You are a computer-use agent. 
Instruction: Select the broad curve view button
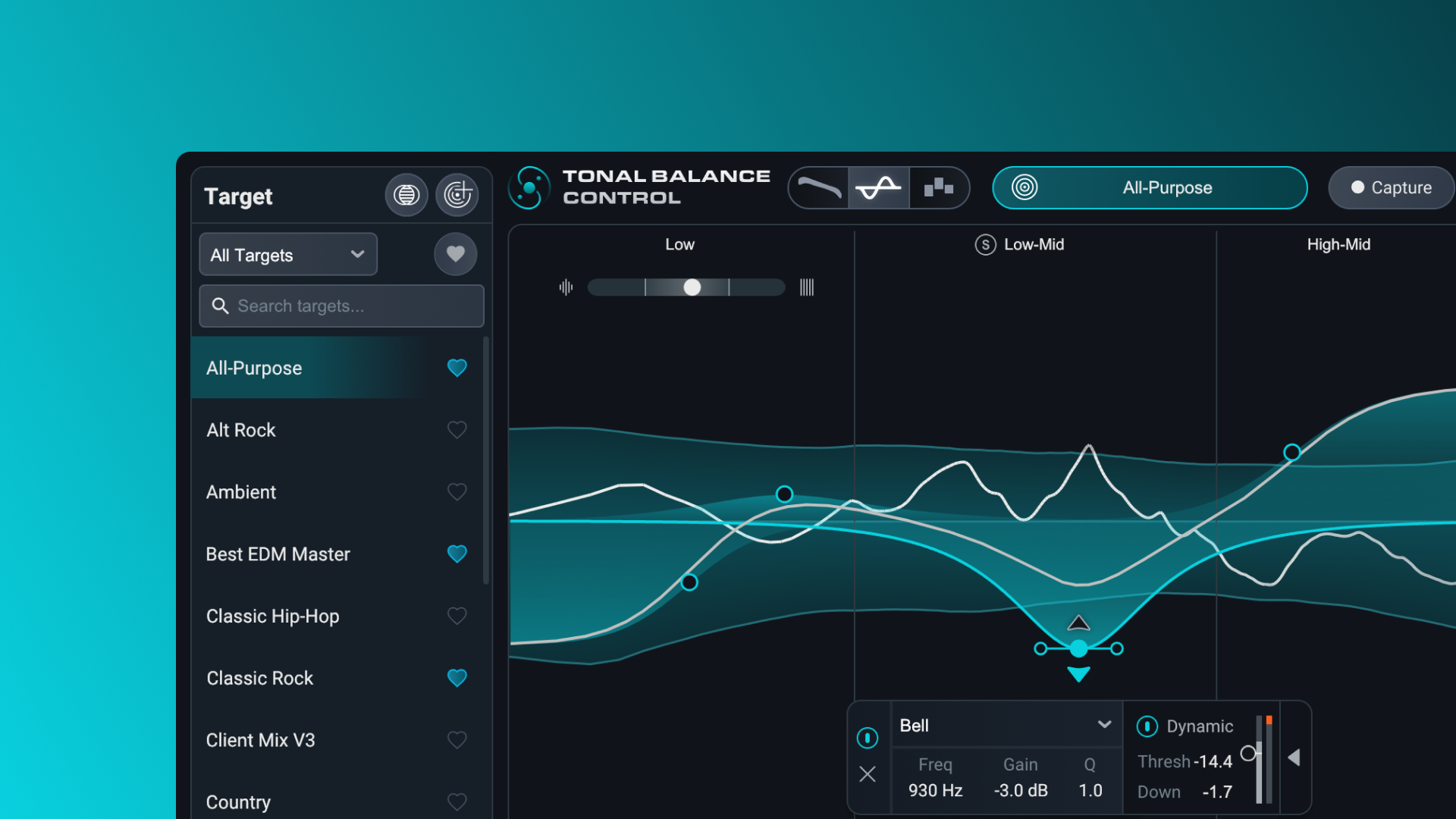(x=819, y=187)
